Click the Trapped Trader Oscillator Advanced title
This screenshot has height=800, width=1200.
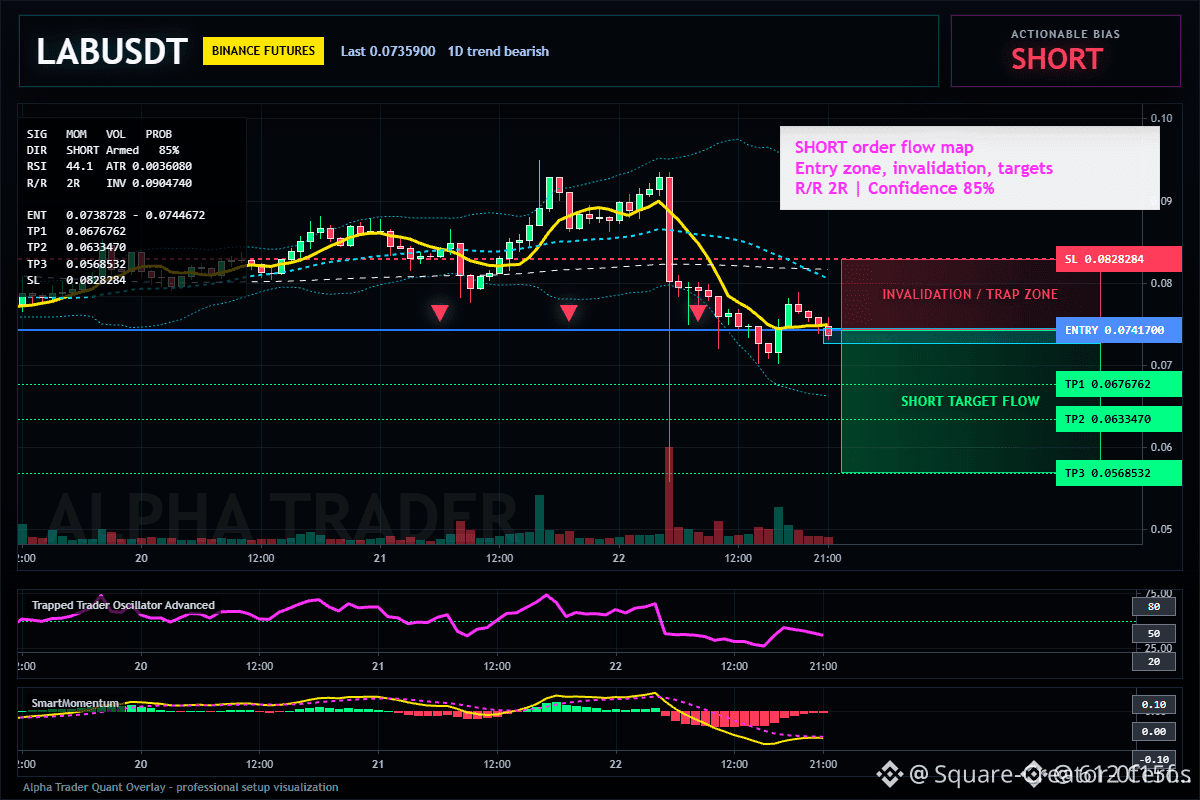pos(123,605)
